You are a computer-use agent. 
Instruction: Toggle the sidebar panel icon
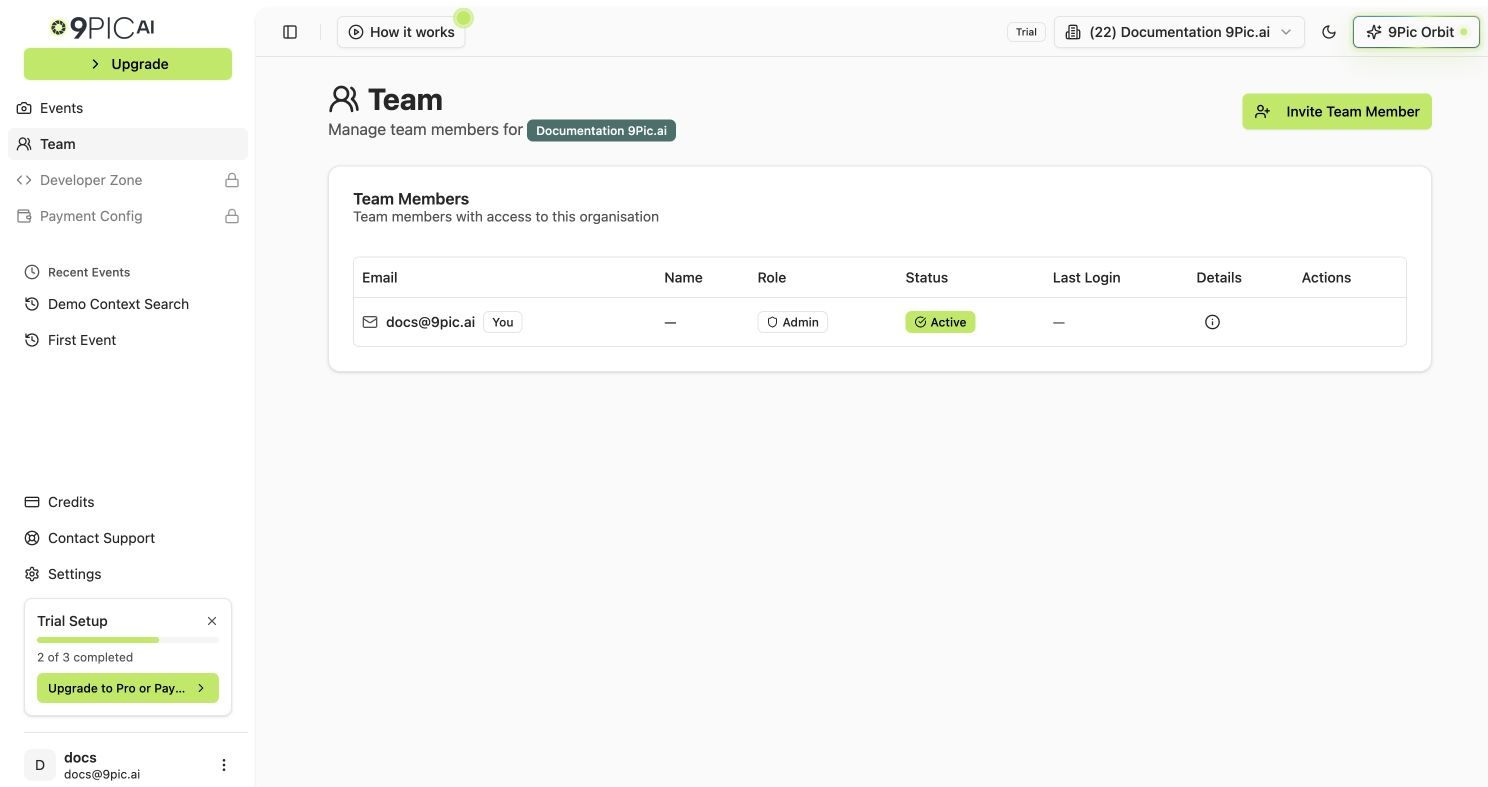click(290, 32)
